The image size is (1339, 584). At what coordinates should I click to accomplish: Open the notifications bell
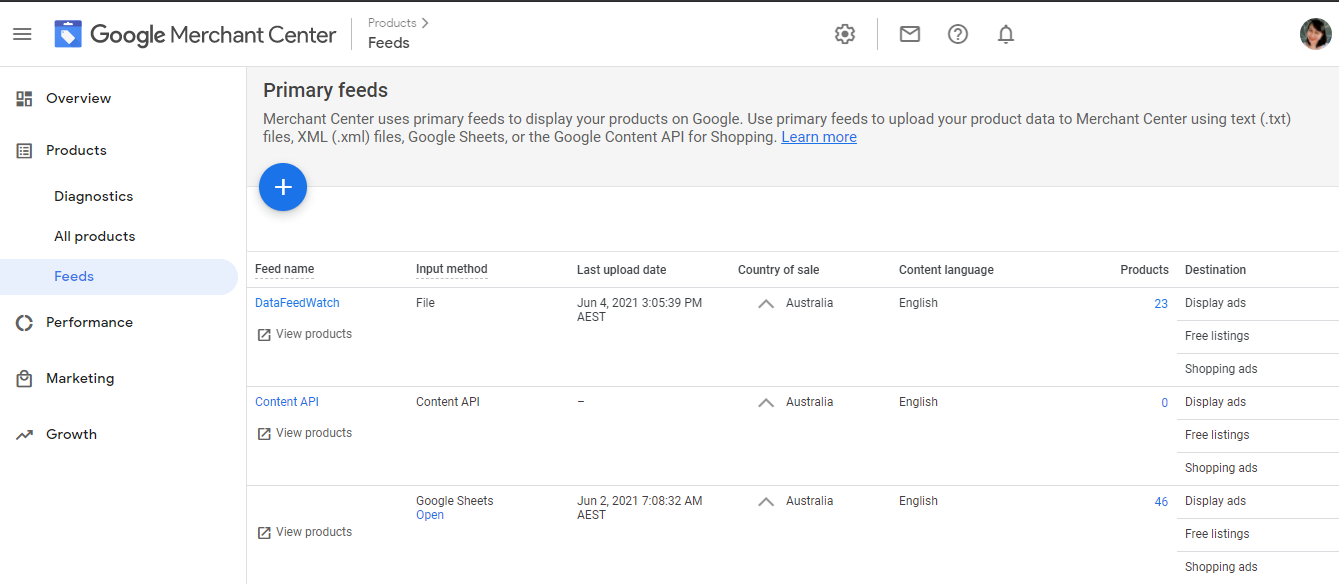coord(1006,34)
